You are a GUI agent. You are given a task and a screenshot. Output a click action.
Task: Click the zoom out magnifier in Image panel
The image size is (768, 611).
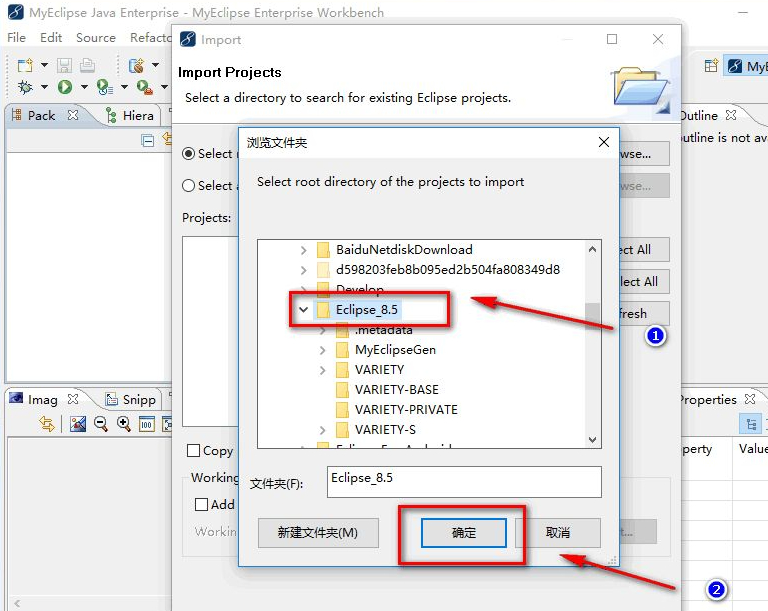(x=101, y=424)
